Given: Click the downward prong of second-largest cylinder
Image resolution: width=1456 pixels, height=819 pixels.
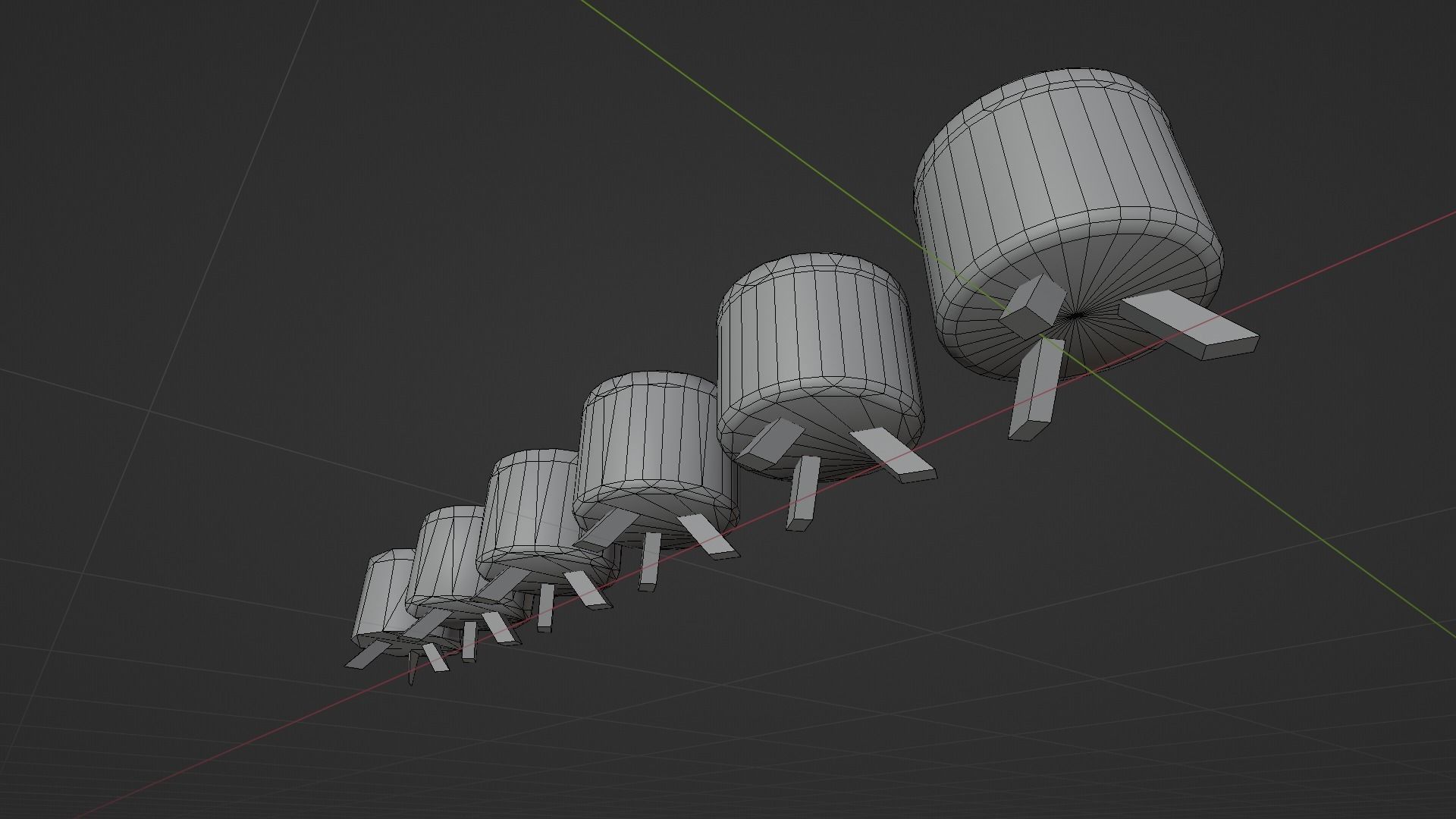Looking at the screenshot, I should [x=802, y=493].
